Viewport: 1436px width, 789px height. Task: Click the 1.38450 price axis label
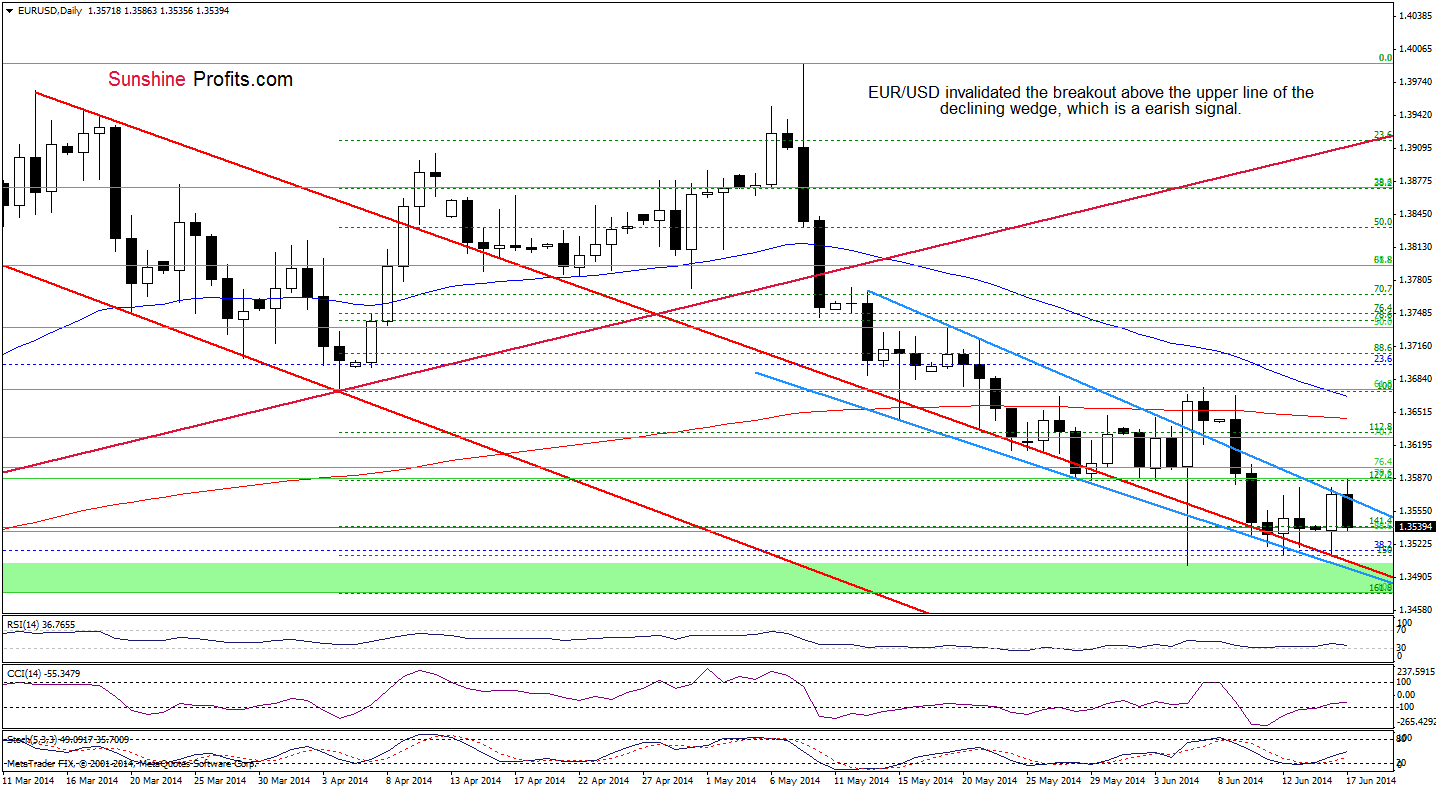coord(1416,214)
